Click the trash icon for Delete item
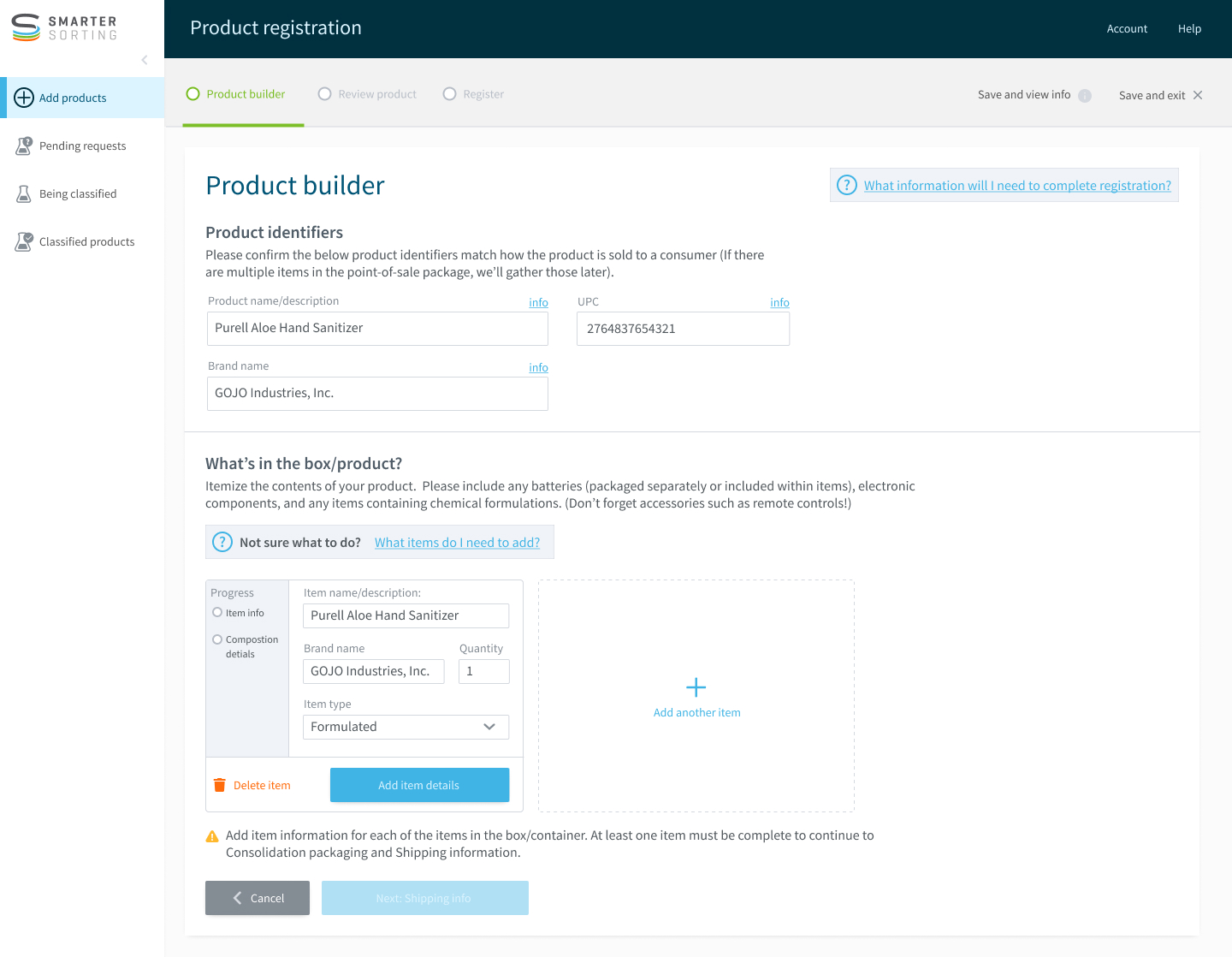The image size is (1232, 957). 220,785
